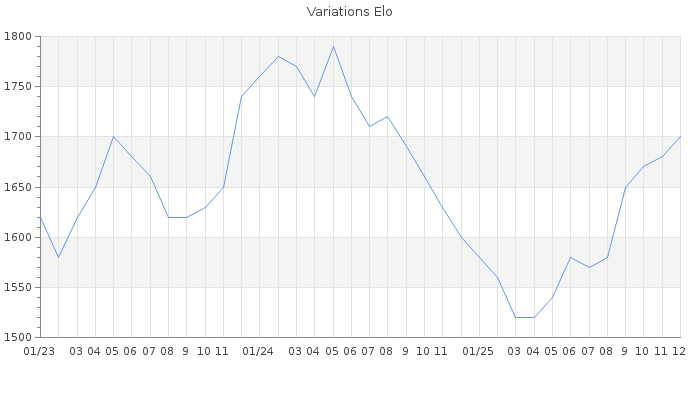This screenshot has height=400, width=700.
Task: Click the 1500 y-axis label
Action: [x=18, y=337]
